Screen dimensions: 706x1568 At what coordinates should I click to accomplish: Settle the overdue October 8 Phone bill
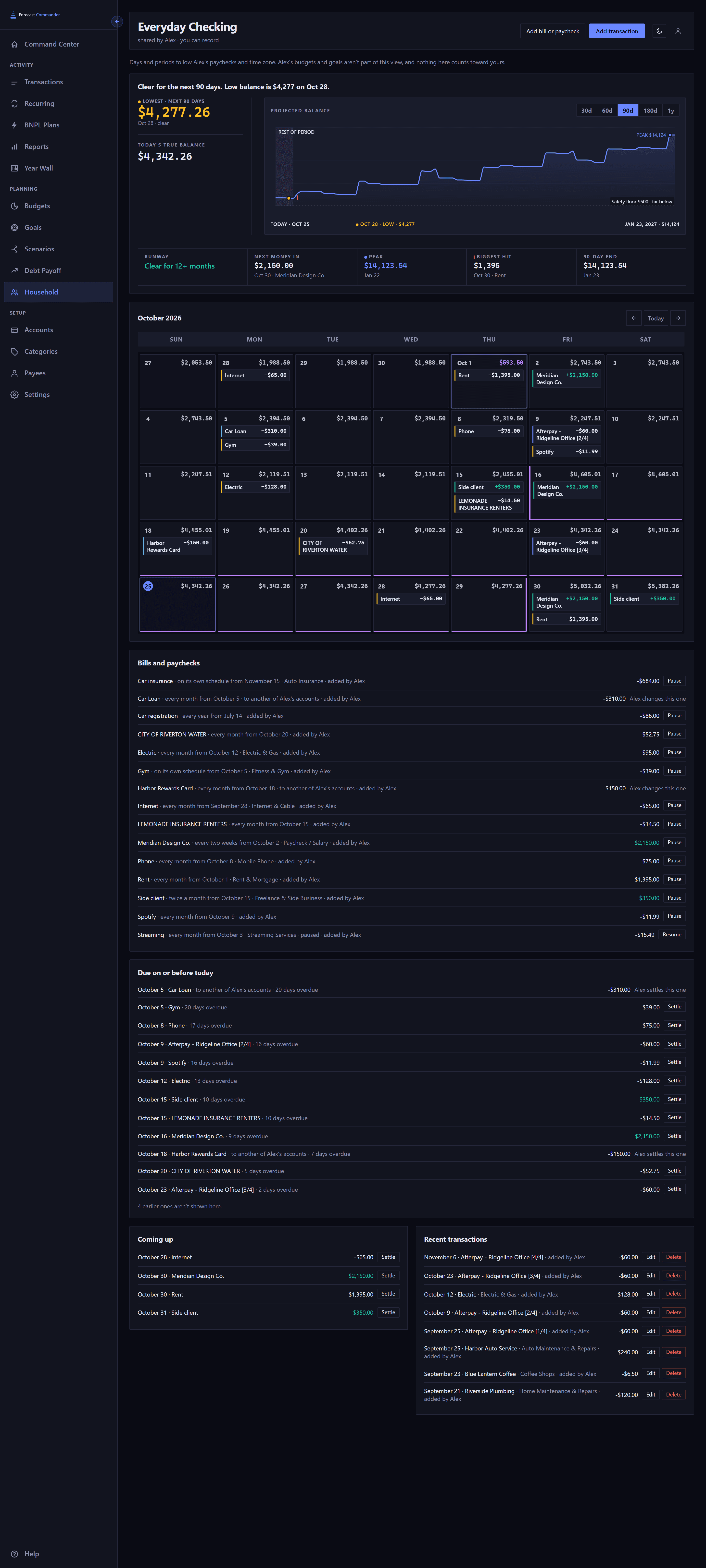674,1025
